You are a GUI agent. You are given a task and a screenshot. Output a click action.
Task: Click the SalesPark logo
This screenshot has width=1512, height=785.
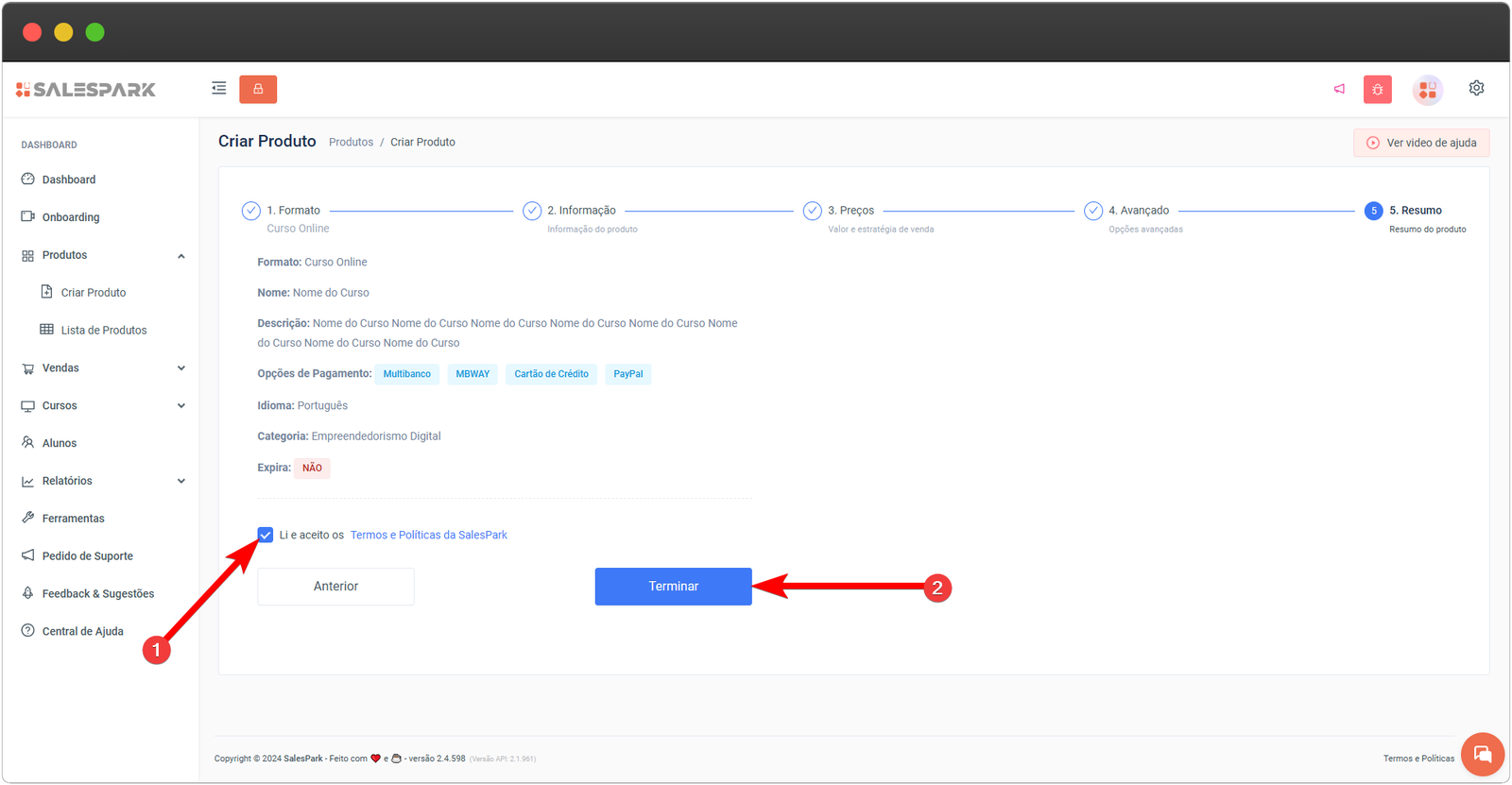(86, 90)
